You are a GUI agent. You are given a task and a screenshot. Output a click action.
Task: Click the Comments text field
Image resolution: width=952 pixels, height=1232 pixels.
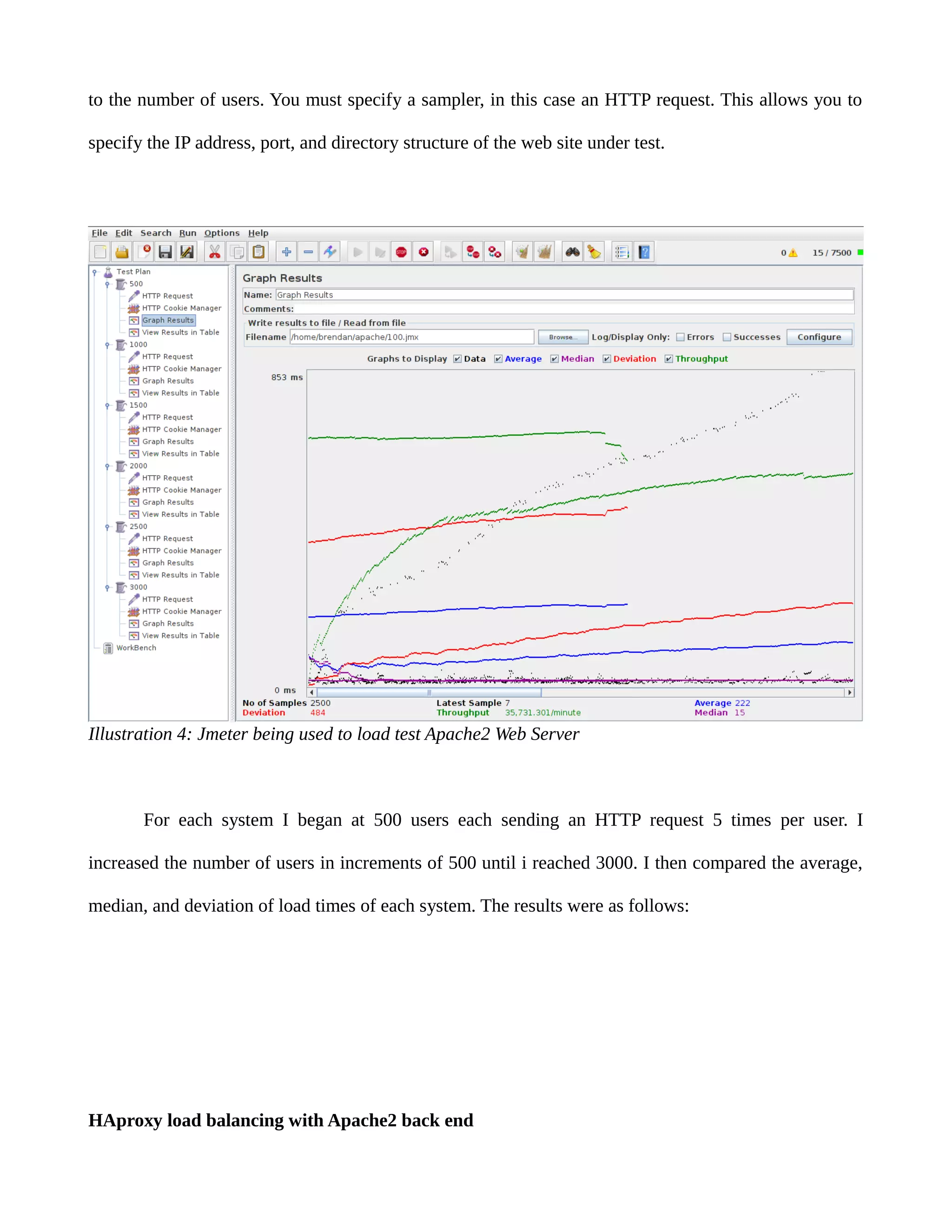[x=574, y=309]
